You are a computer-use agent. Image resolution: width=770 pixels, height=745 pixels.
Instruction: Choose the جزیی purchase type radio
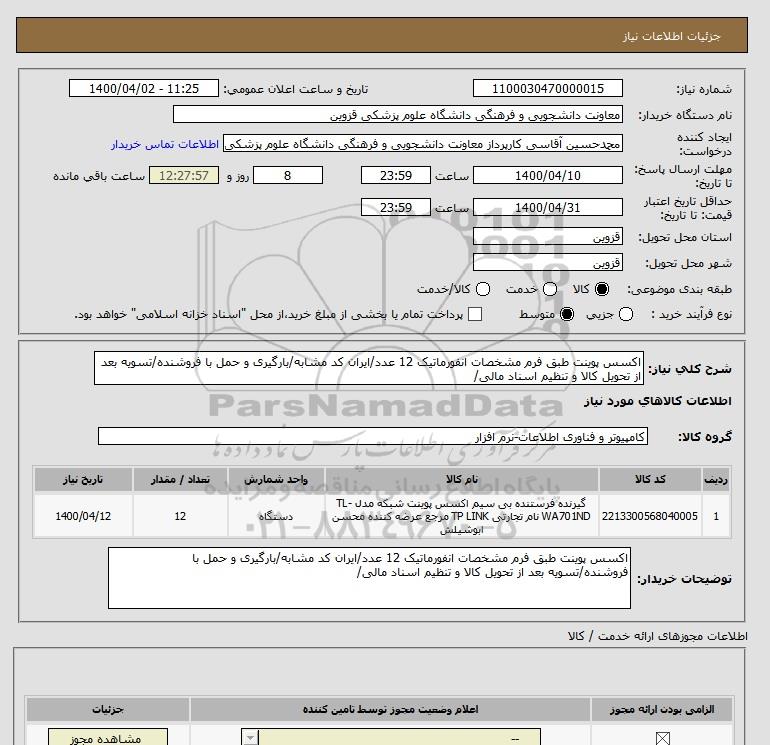pyautogui.click(x=626, y=314)
